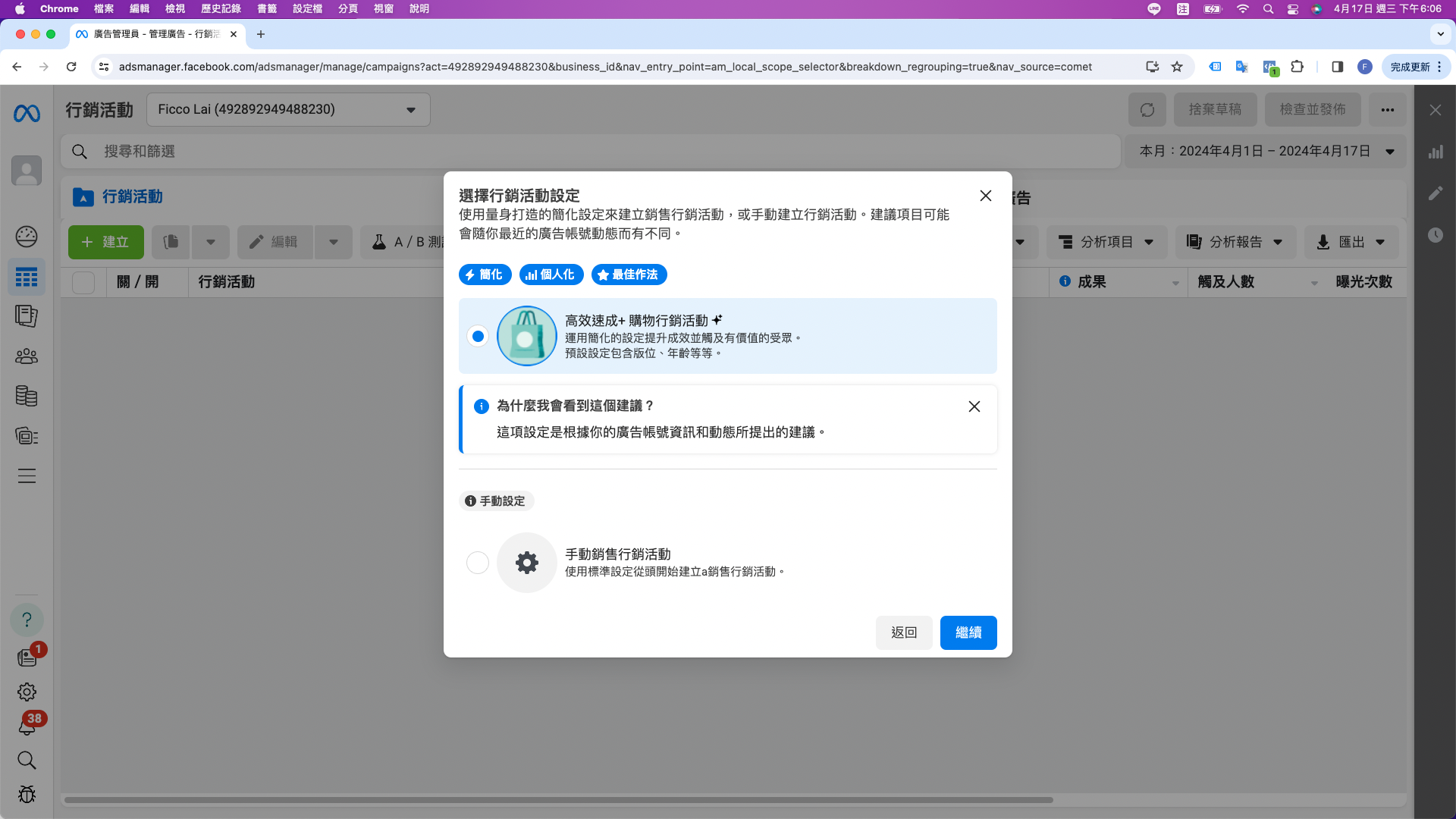Open the 分析報告 reports dropdown
Screen dimensions: 1456x819
pos(1236,242)
